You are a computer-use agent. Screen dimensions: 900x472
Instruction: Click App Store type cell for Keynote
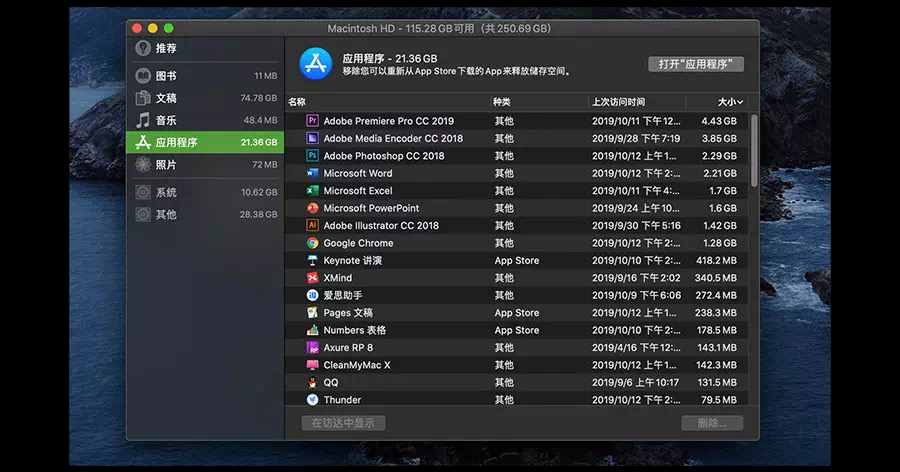517,261
